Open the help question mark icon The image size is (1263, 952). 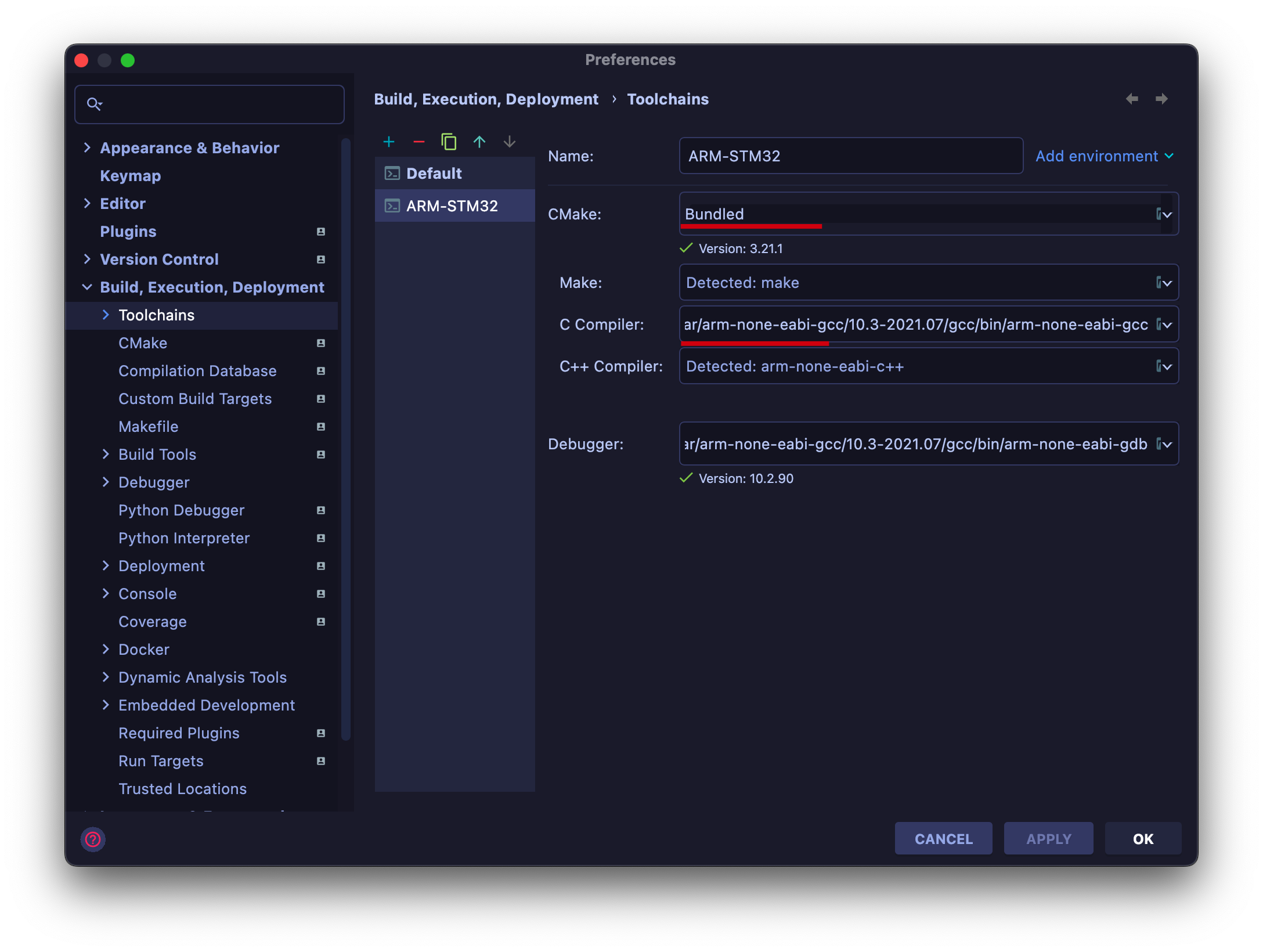point(93,839)
